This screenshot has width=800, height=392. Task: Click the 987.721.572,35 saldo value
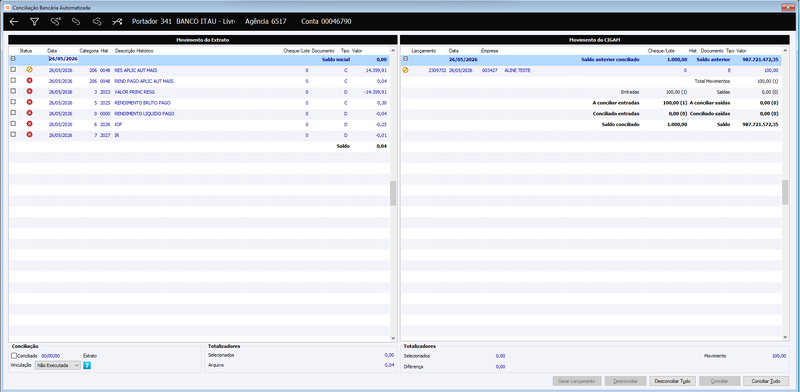click(x=760, y=124)
